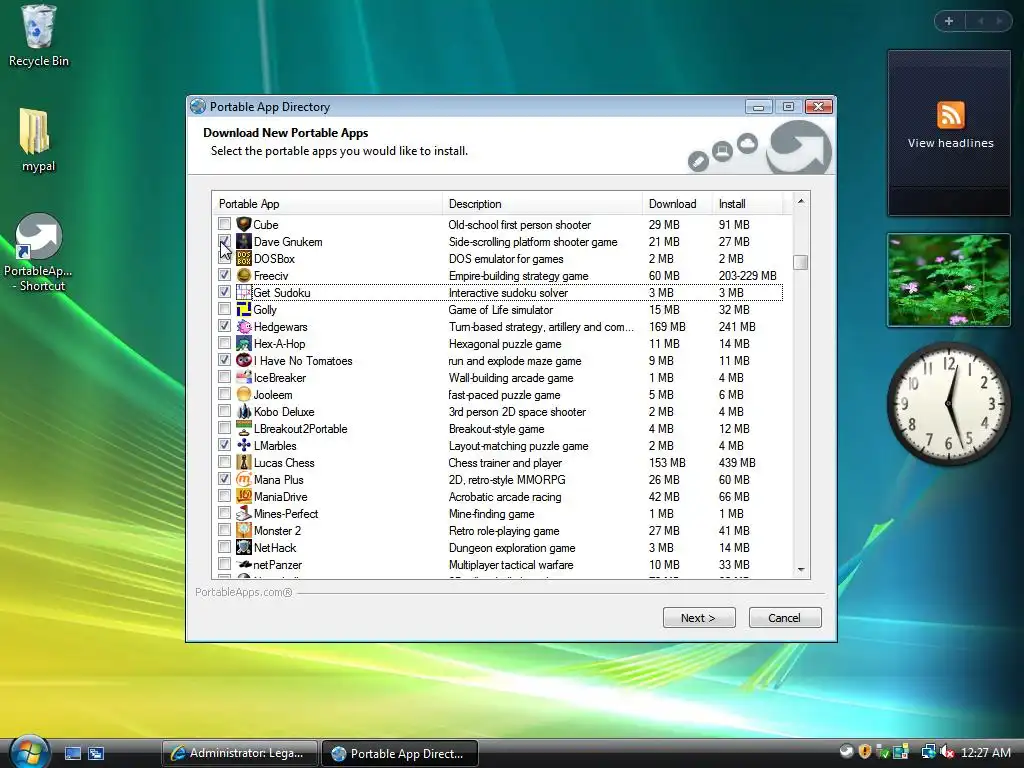Uncheck the Mana Plus checkbox
The width and height of the screenshot is (1024, 768).
(x=224, y=479)
